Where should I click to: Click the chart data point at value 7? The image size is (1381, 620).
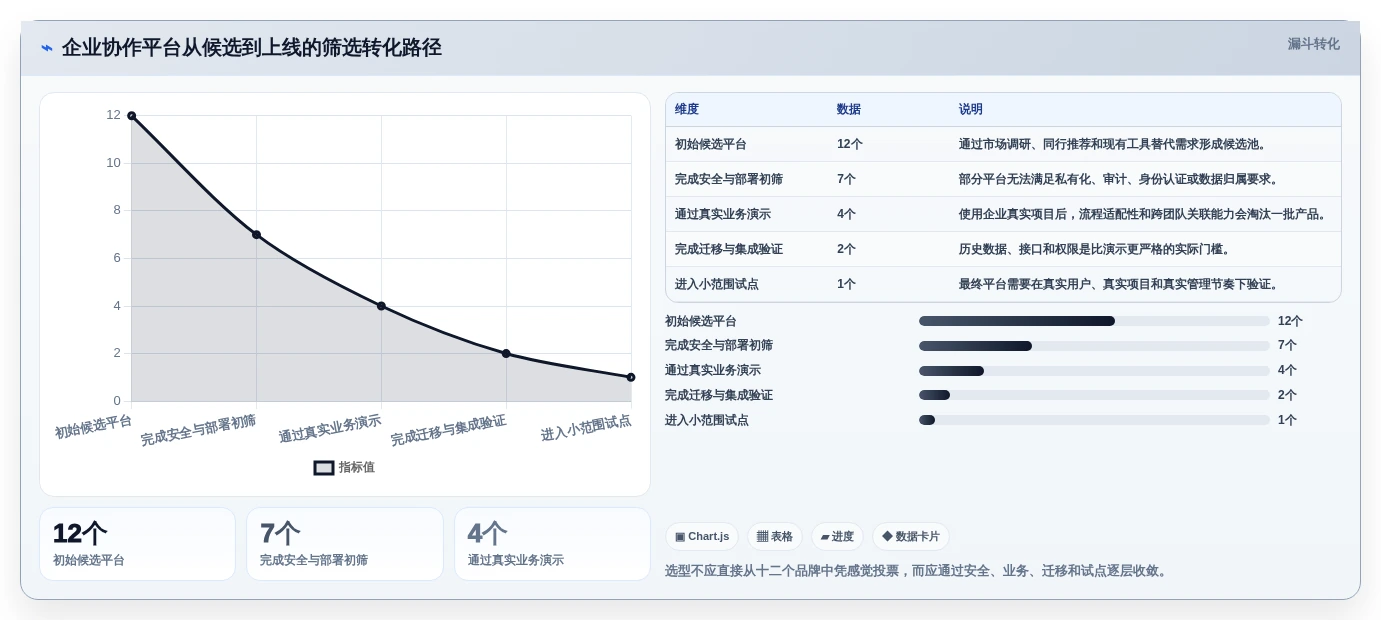pos(256,235)
